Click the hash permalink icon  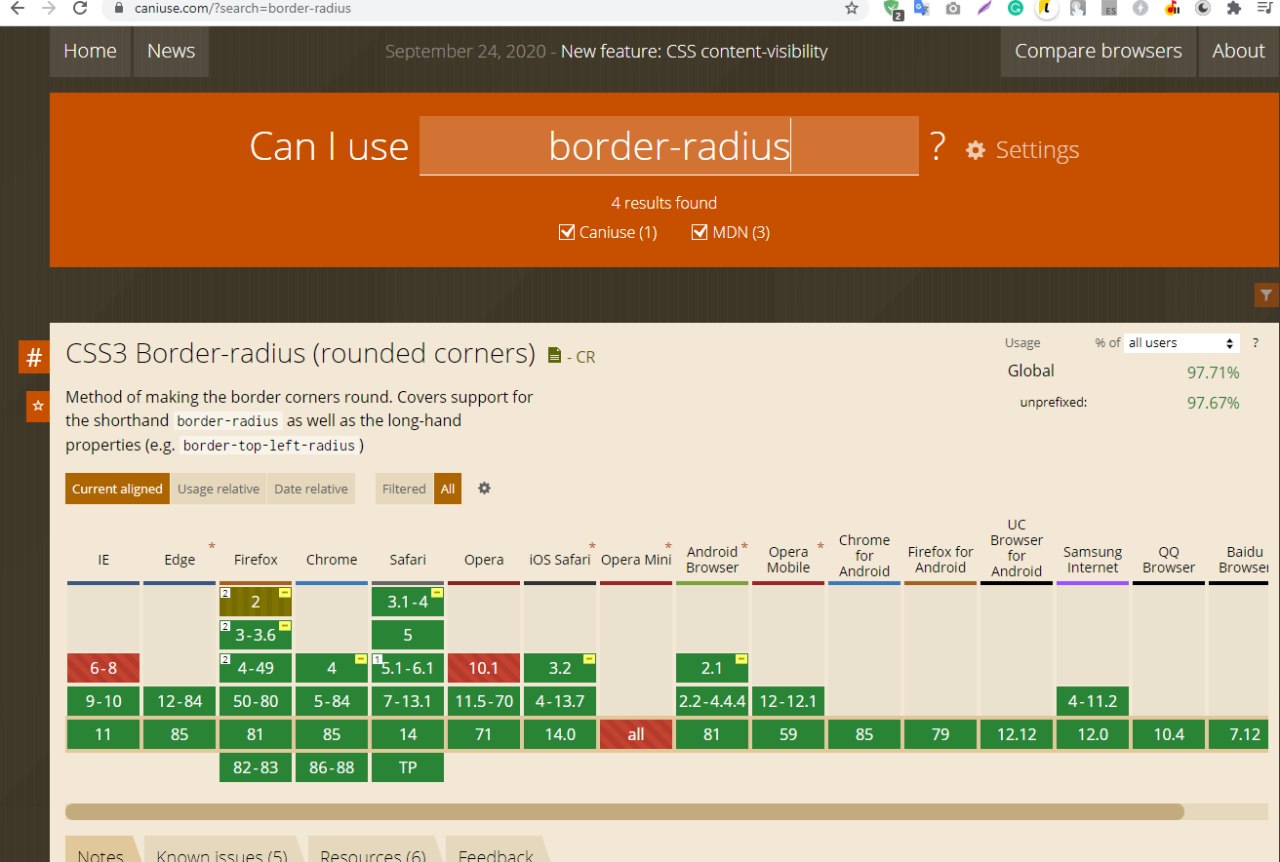[34, 357]
